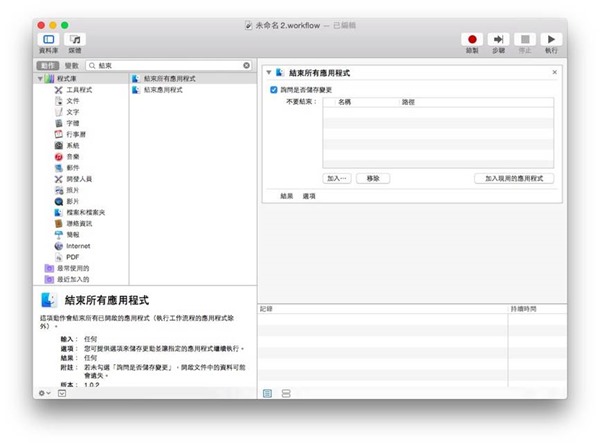Open the 結果 tab in action

tap(287, 197)
